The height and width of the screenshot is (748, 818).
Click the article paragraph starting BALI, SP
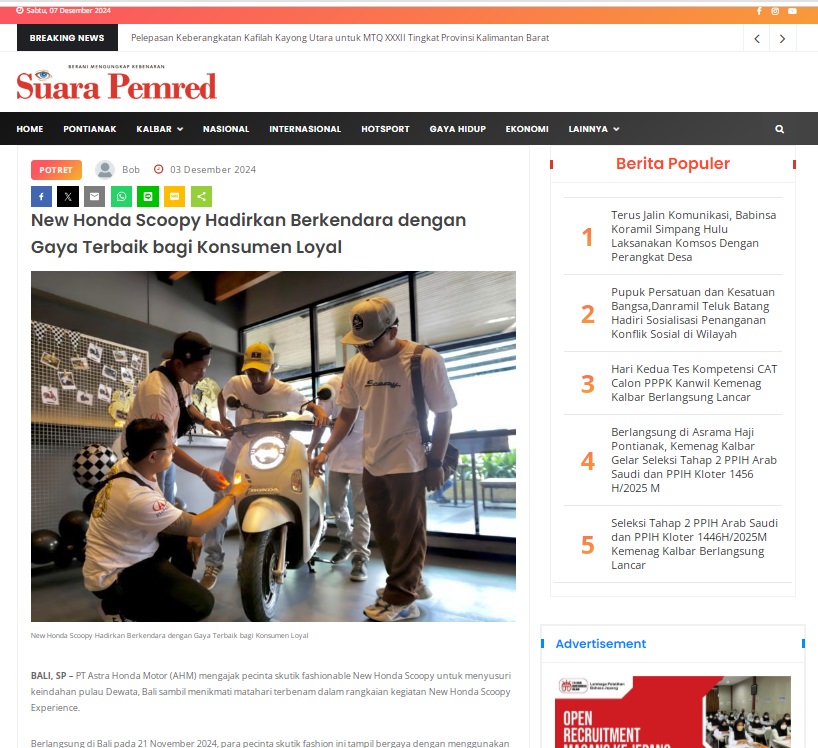[x=271, y=692]
